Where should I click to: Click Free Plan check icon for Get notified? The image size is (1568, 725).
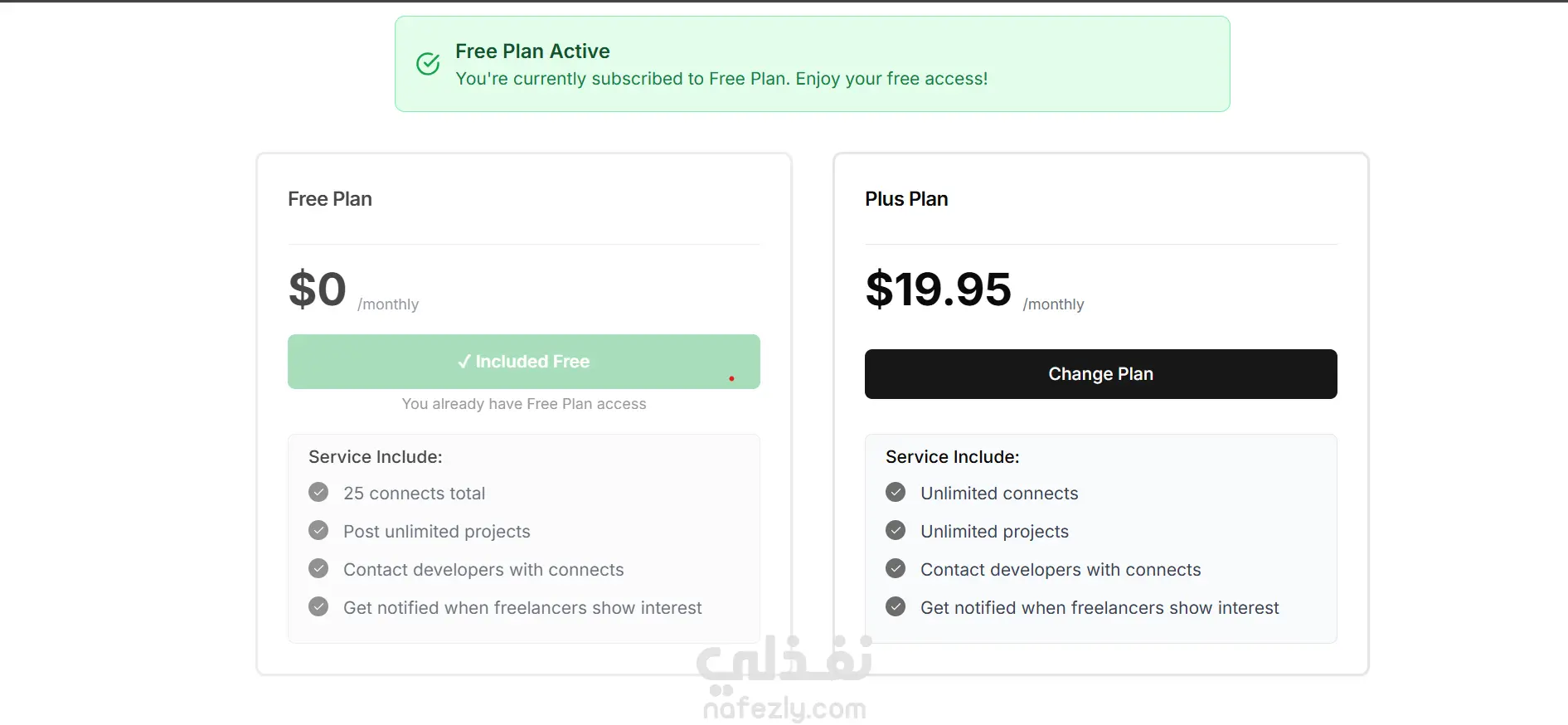pyautogui.click(x=318, y=607)
